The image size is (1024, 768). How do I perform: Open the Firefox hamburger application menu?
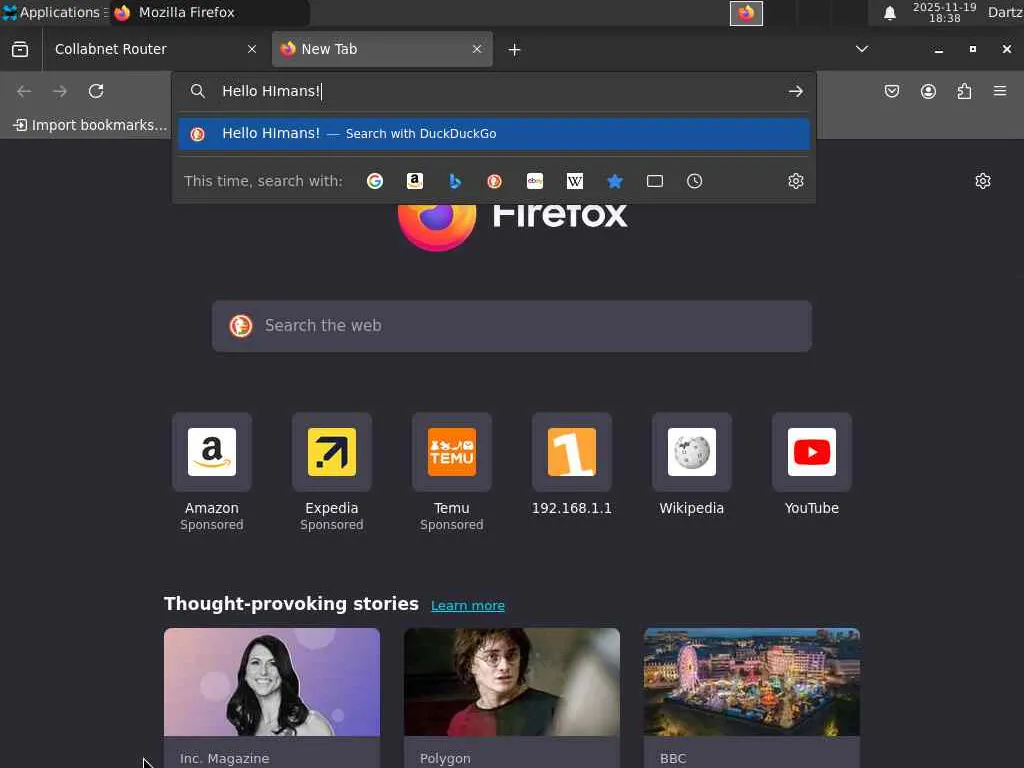(1000, 91)
